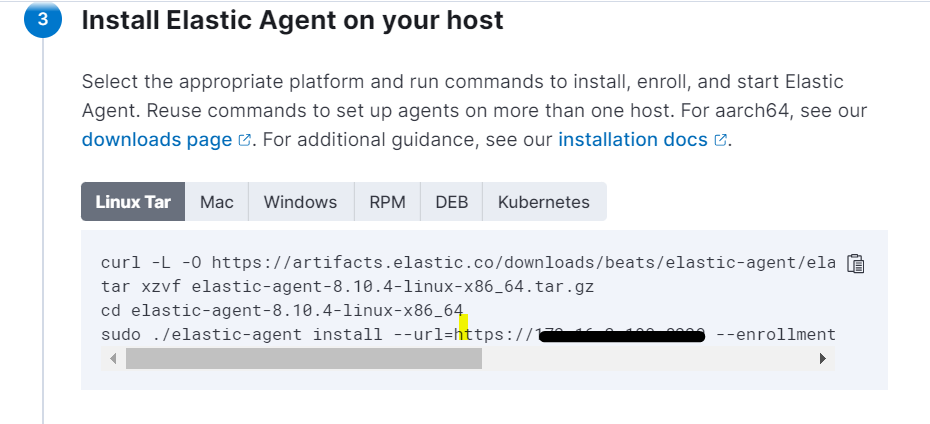Switch to the Mac platform tab

click(216, 202)
